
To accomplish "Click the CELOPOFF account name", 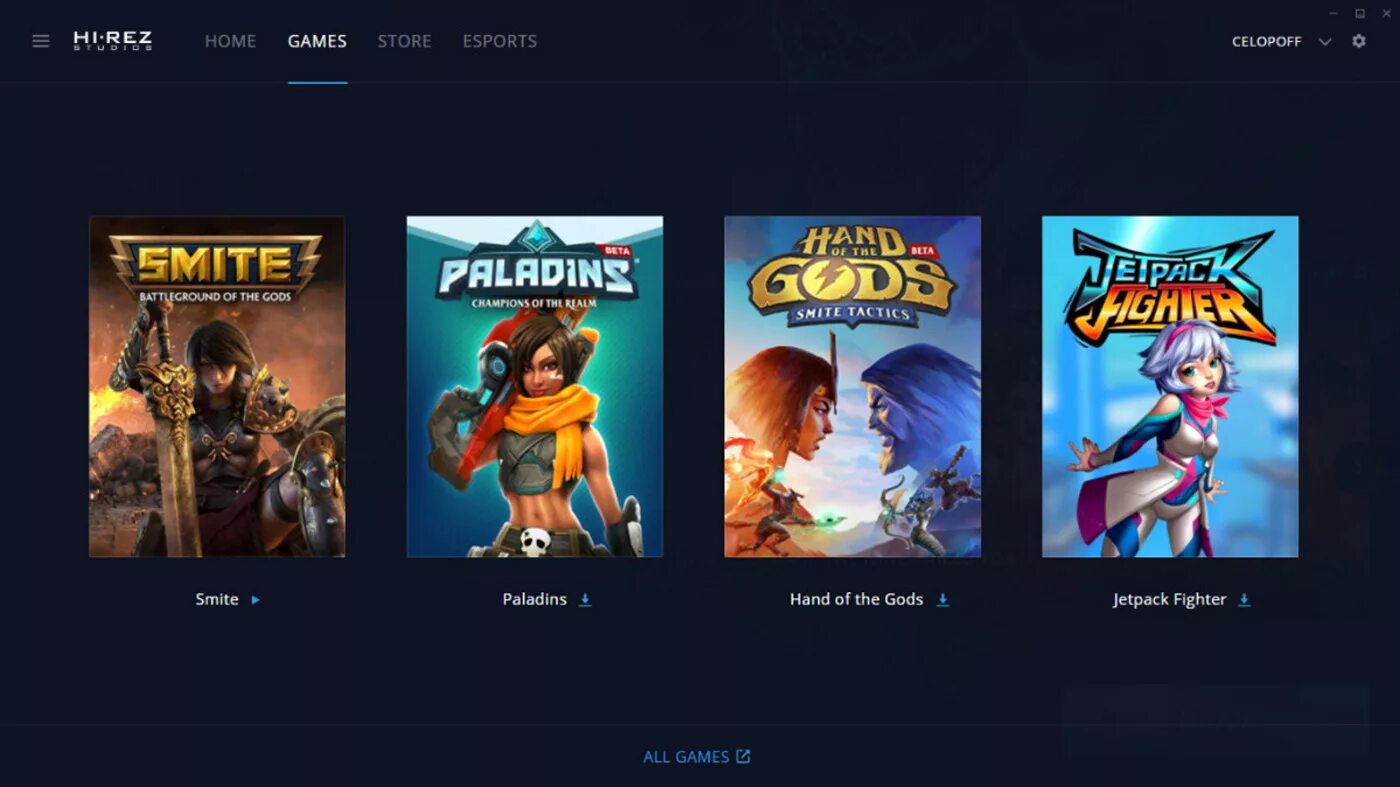I will (x=1267, y=42).
